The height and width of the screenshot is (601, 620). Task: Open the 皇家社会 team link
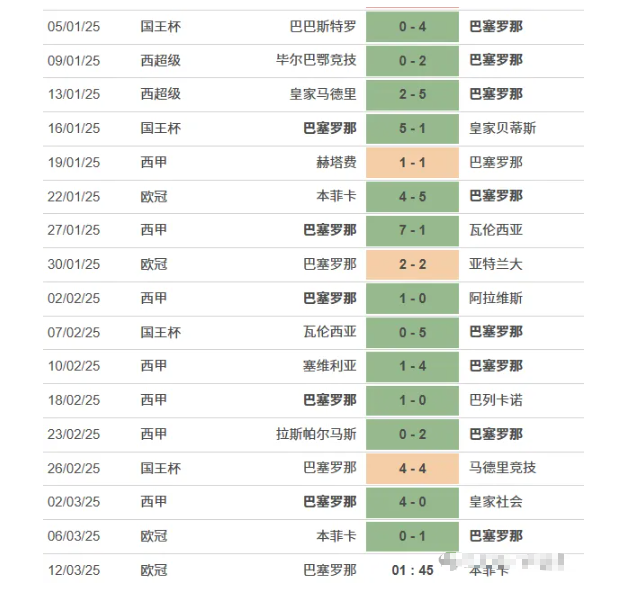tap(496, 502)
